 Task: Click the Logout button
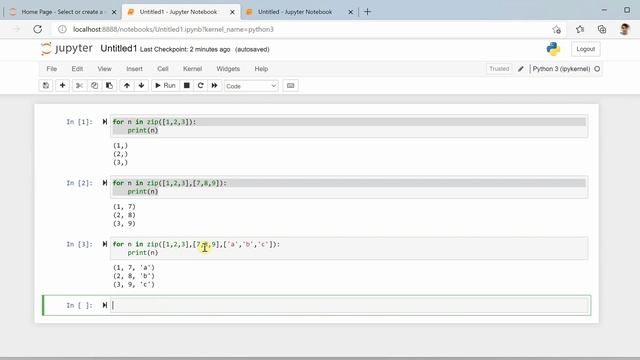point(585,49)
